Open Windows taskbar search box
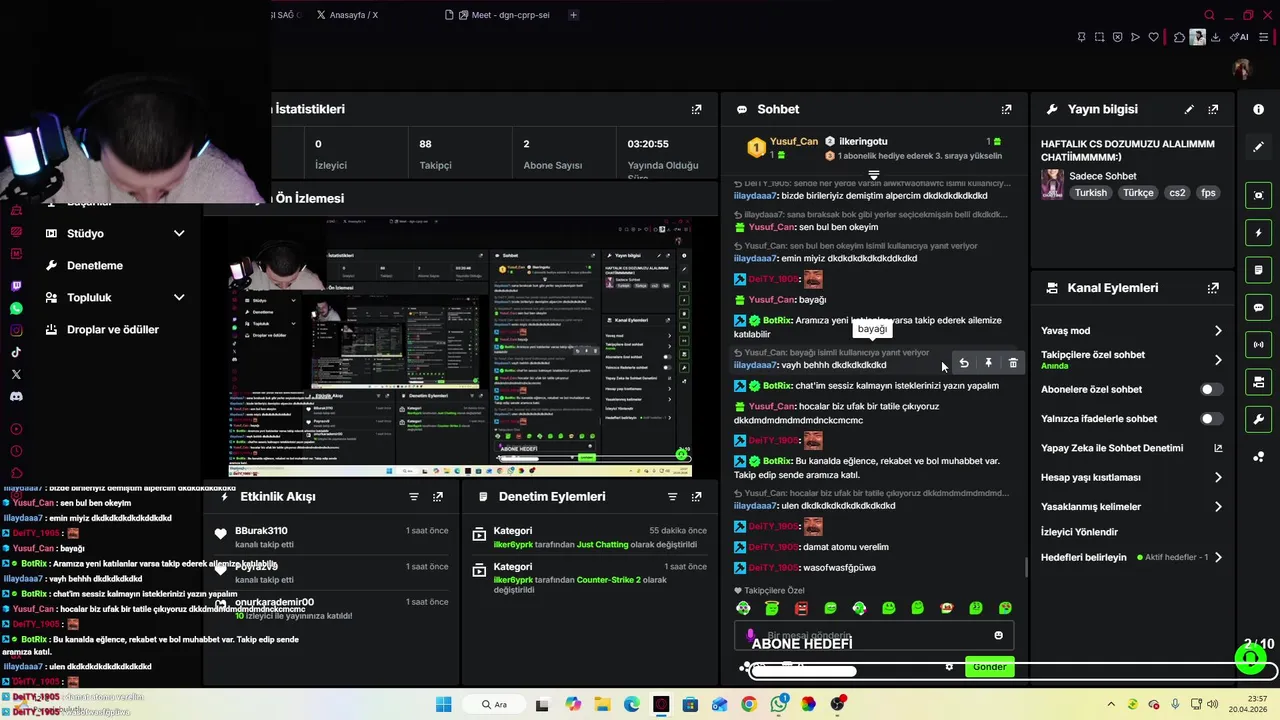This screenshot has height=720, width=1280. 495,704
